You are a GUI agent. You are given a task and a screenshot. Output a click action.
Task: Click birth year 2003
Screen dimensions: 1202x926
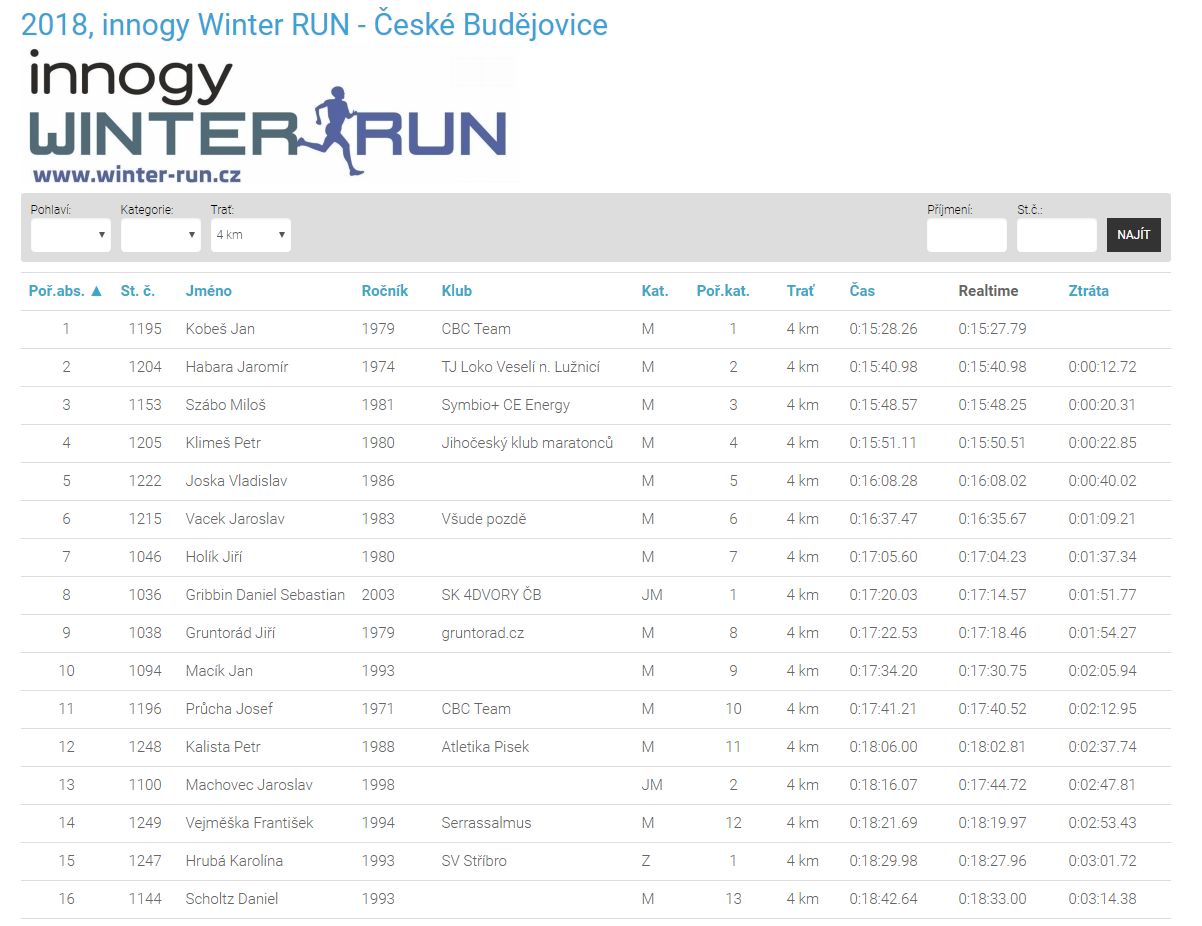coord(378,595)
